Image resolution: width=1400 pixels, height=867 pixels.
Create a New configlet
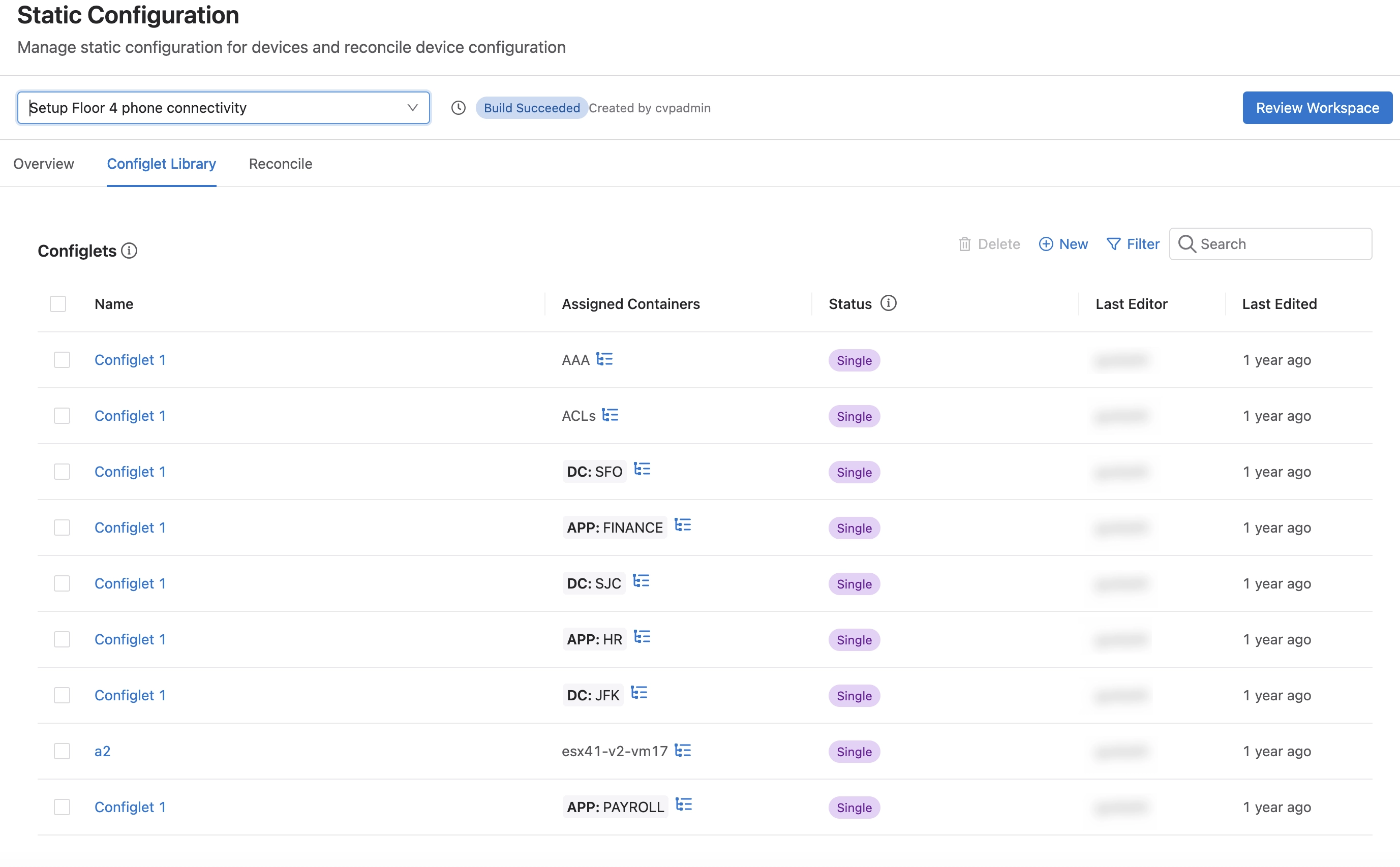[1063, 244]
